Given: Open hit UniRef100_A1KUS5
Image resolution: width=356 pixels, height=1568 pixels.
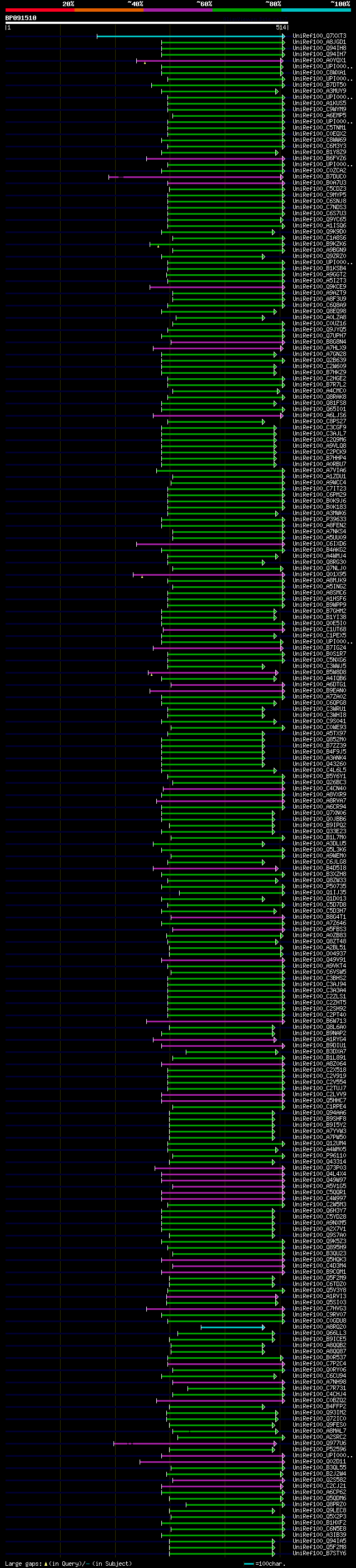Looking at the screenshot, I should 319,103.
